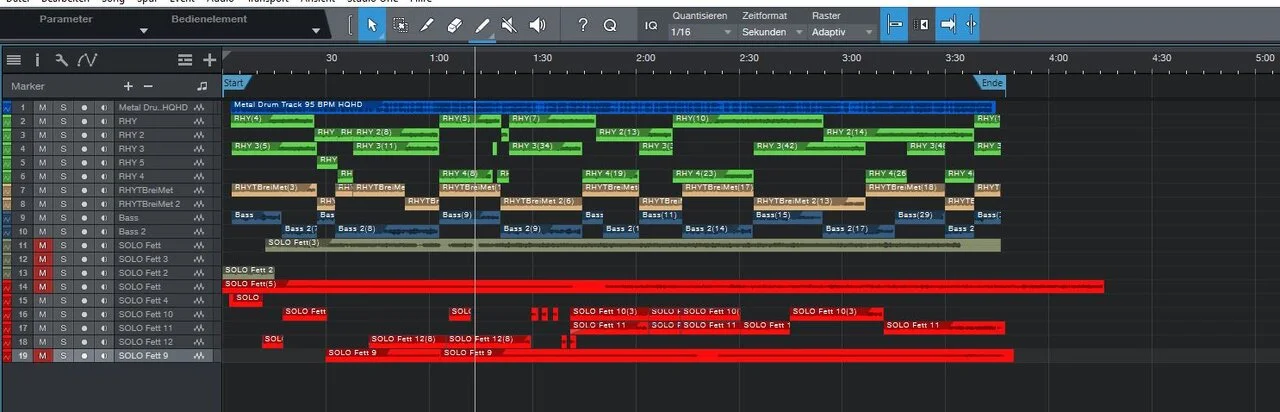The width and height of the screenshot is (1280, 412).
Task: Open the Bedienelement dropdown arrow
Action: pyautogui.click(x=316, y=32)
